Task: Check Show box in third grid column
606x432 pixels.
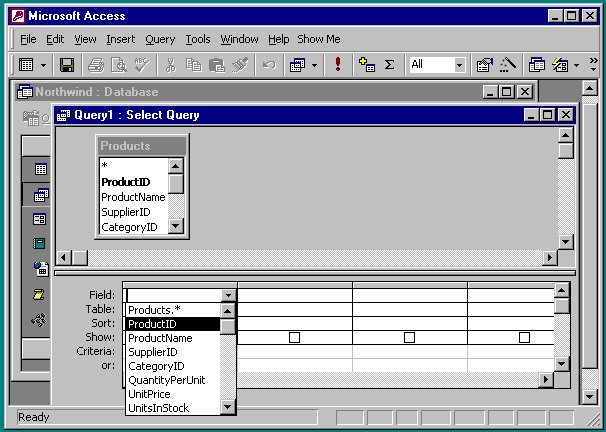Action: coord(409,338)
